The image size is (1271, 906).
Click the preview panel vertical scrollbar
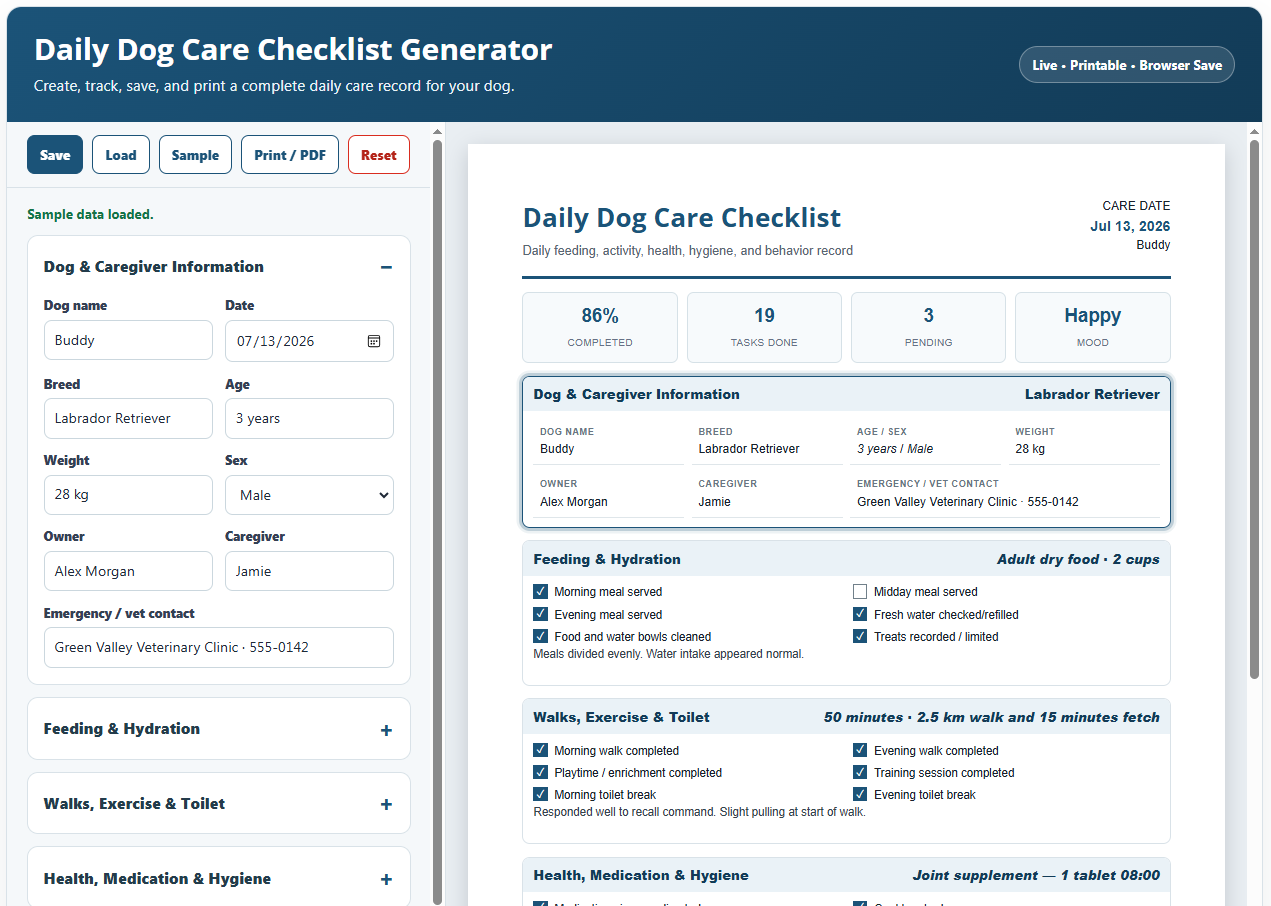pos(1254,410)
